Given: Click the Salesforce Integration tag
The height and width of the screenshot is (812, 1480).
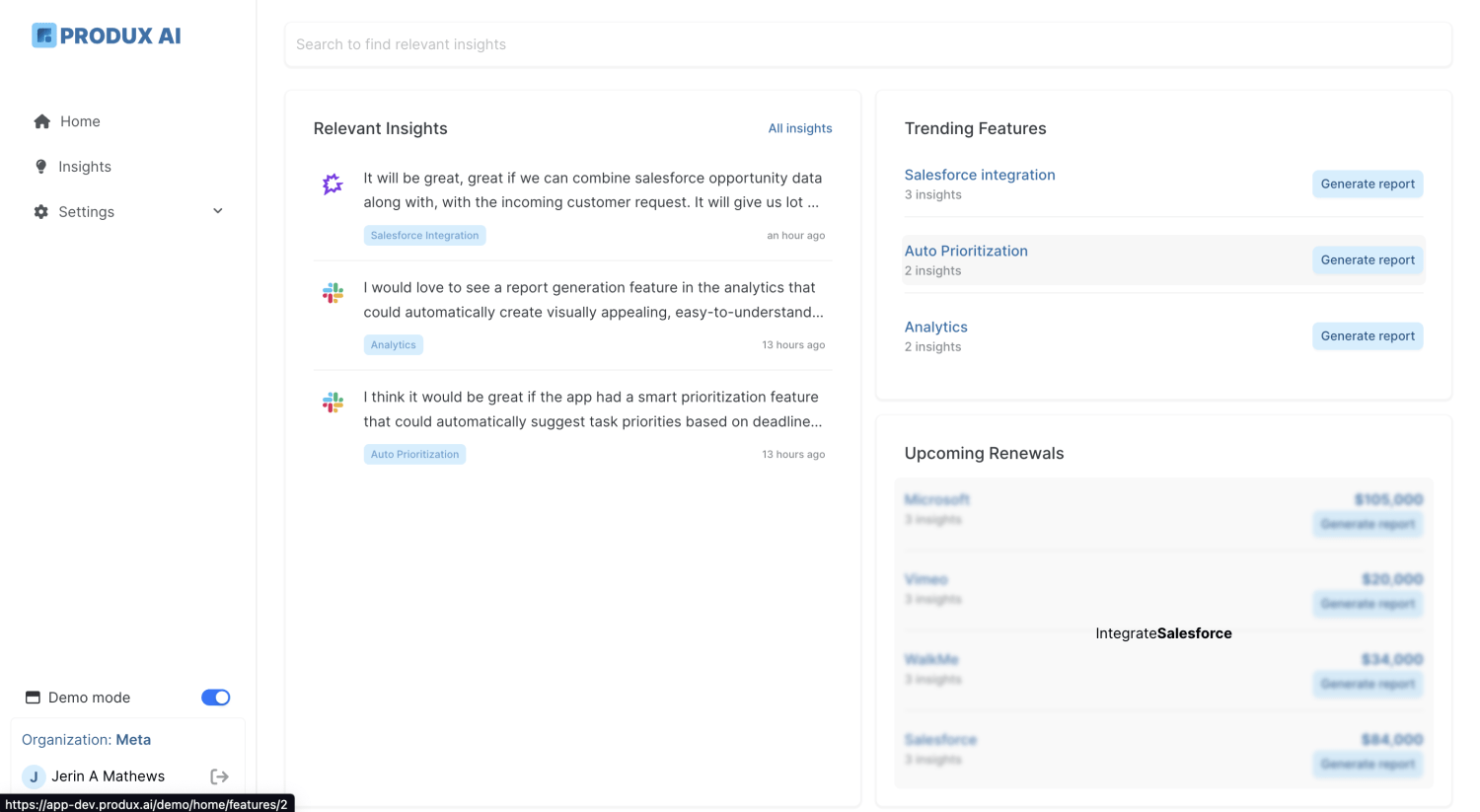Looking at the screenshot, I should [x=424, y=236].
